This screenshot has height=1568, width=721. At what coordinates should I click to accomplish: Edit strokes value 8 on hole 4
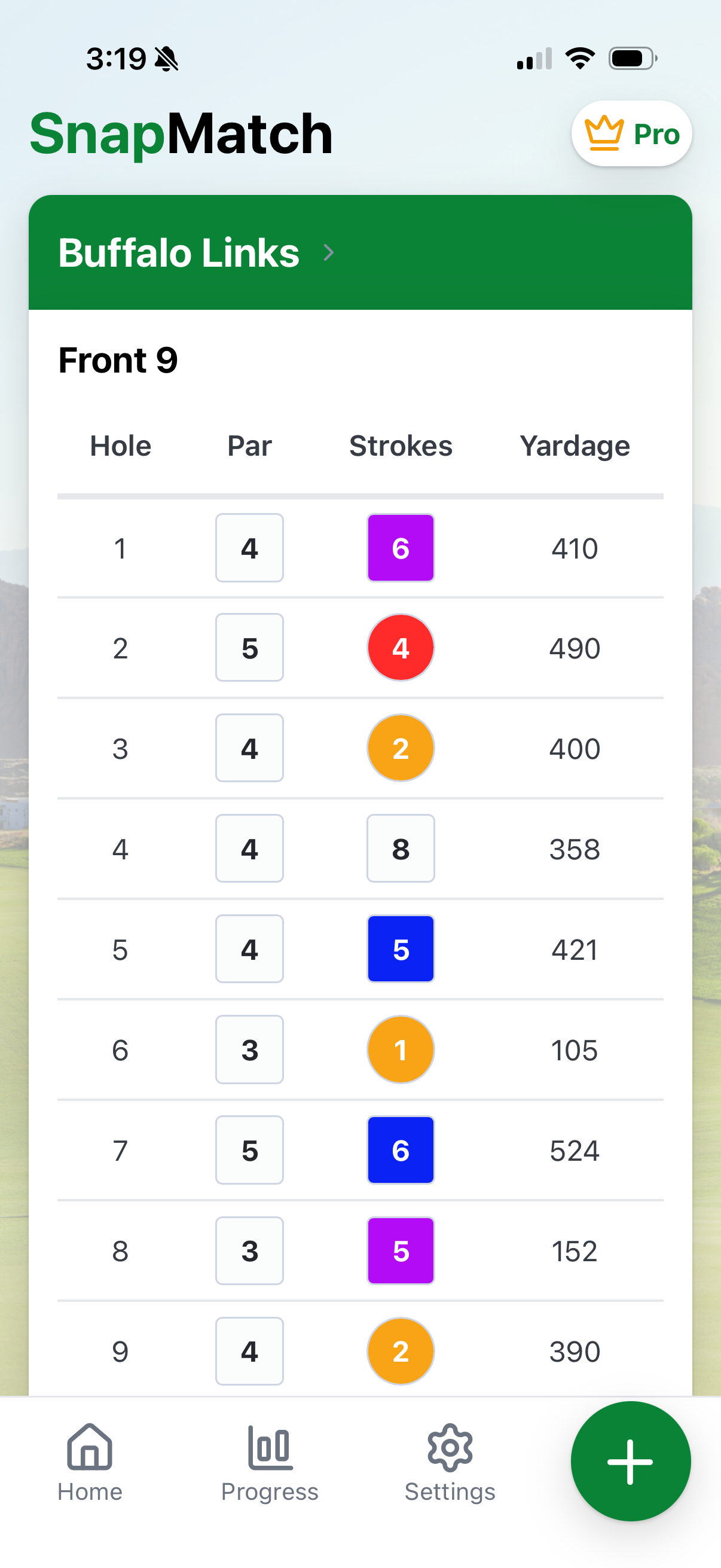(401, 849)
